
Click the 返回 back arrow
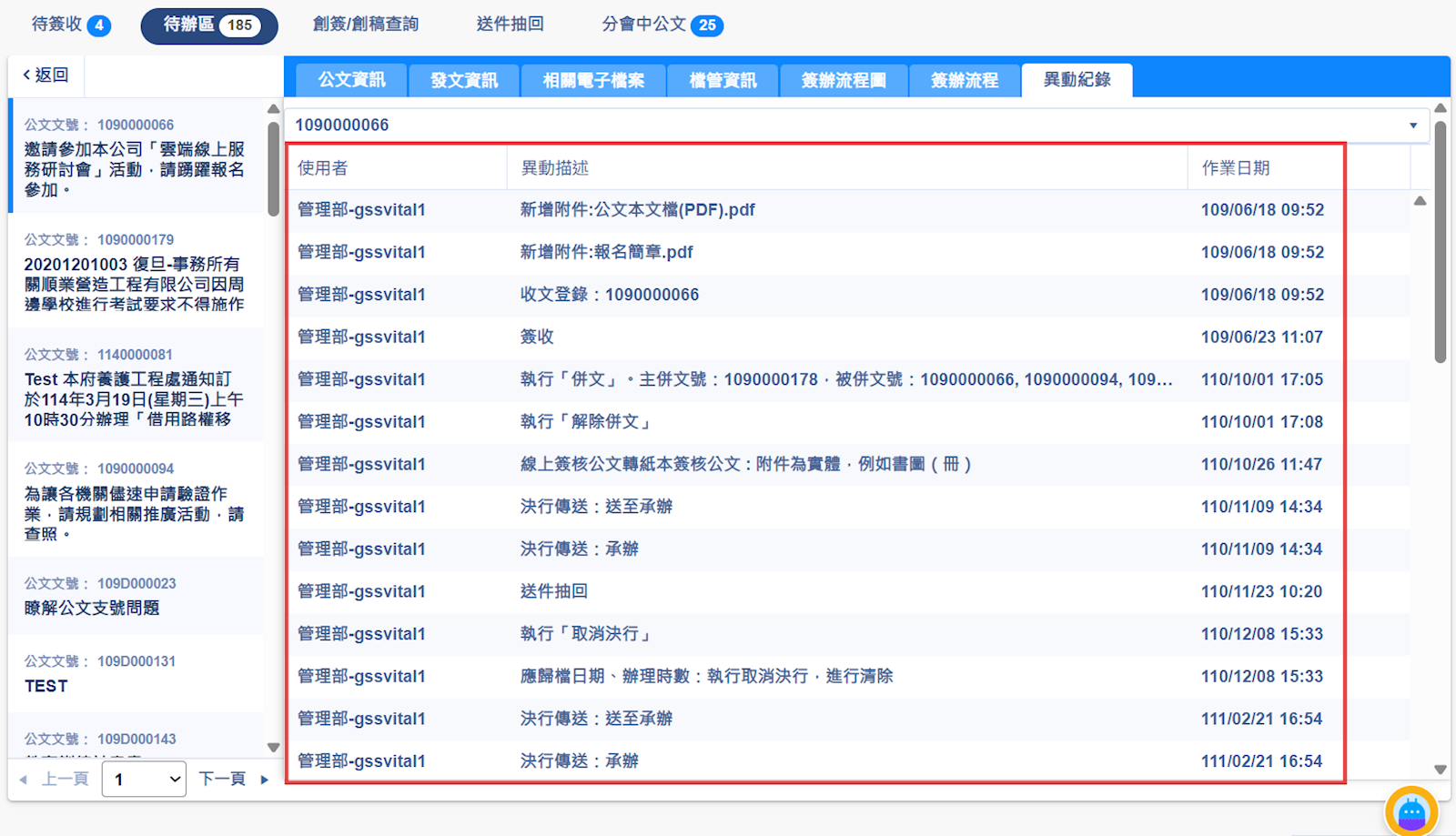(45, 76)
